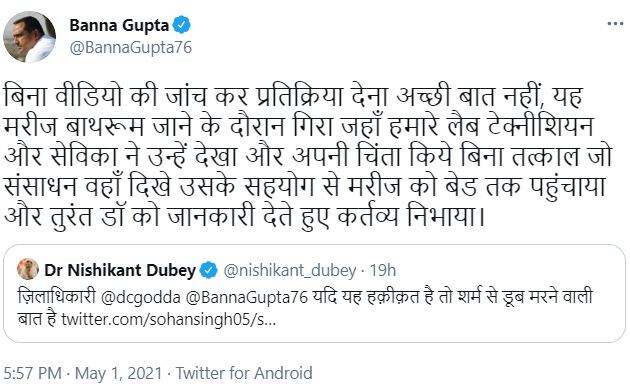
Task: Click Dr Nishikant Dubey's verified badge
Action: coord(209,270)
